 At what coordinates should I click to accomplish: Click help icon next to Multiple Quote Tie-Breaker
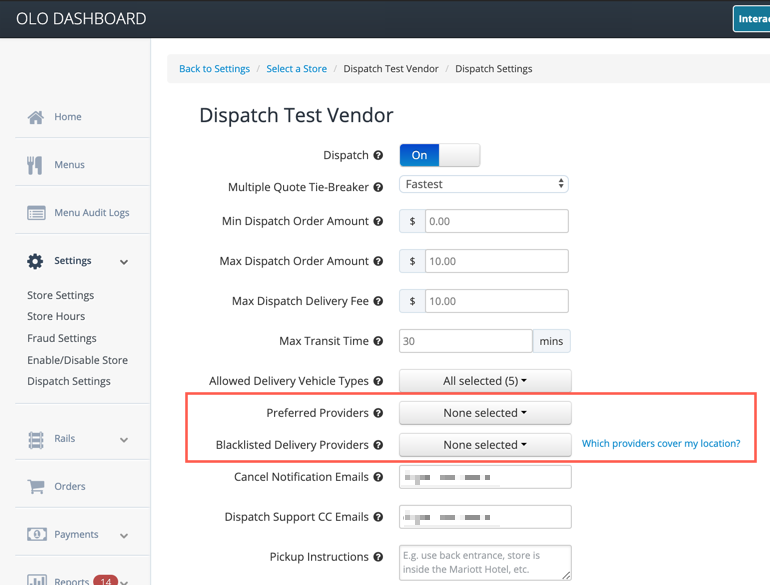pyautogui.click(x=378, y=187)
